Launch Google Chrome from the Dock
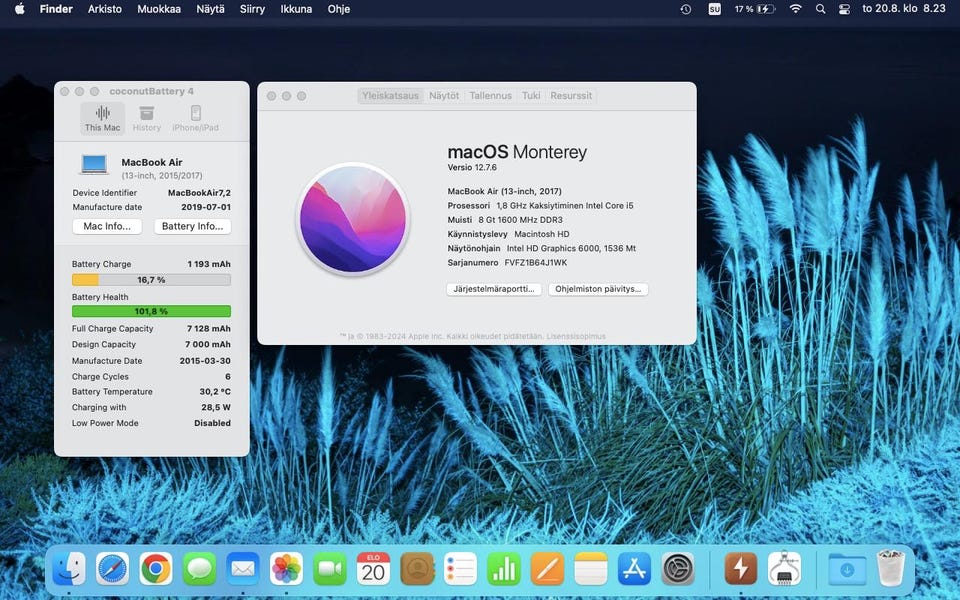 tap(156, 569)
